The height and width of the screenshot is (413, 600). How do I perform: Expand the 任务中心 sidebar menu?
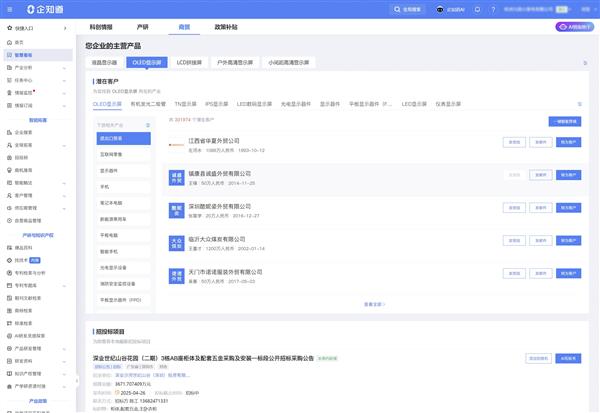66,80
